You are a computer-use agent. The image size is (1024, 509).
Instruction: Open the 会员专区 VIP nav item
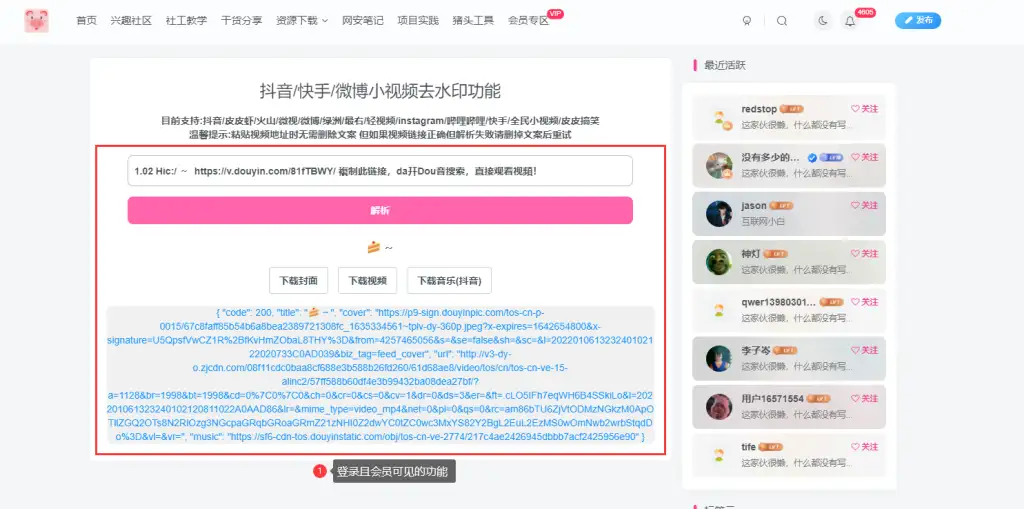tap(528, 20)
